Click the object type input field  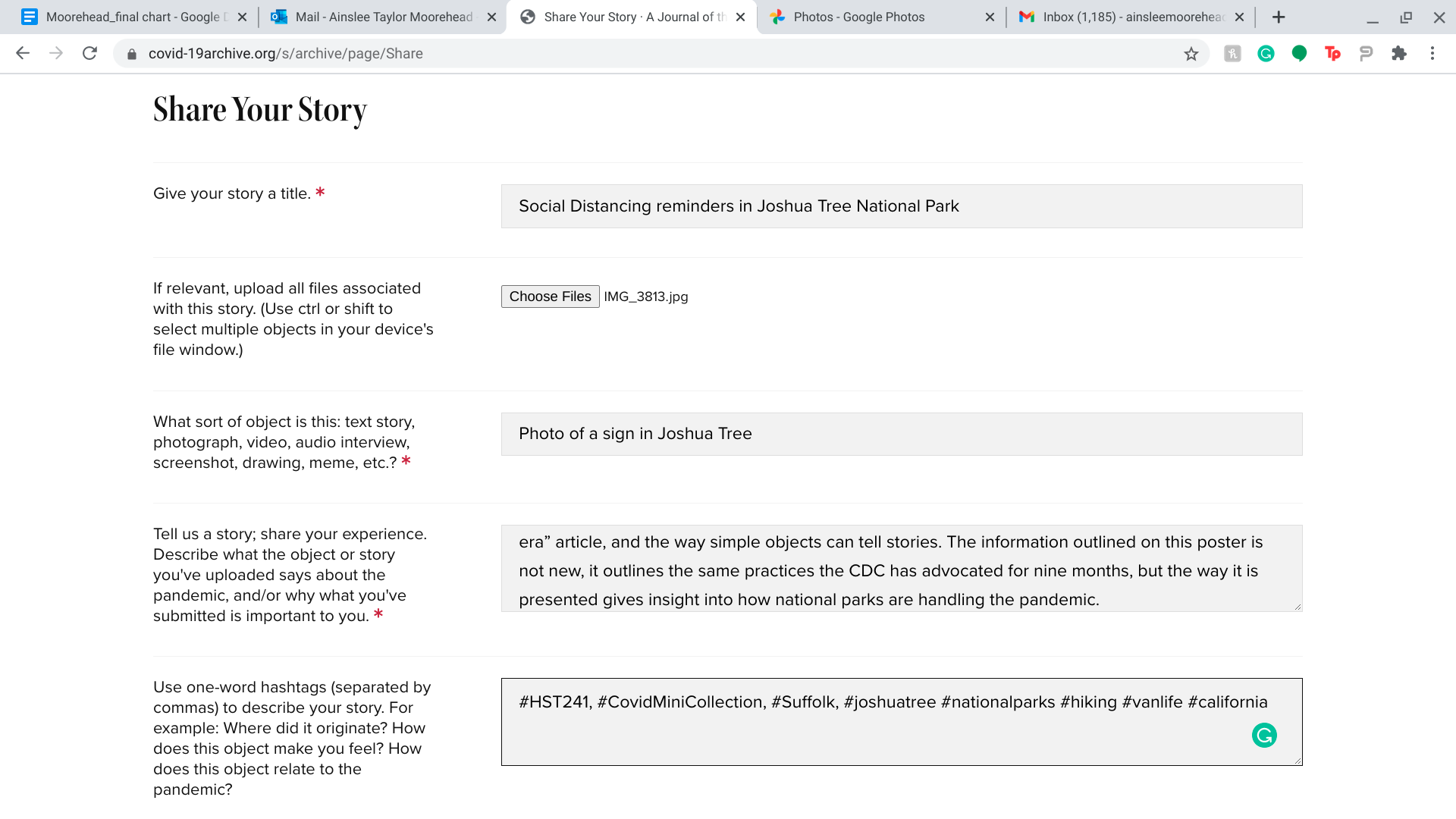(x=901, y=434)
